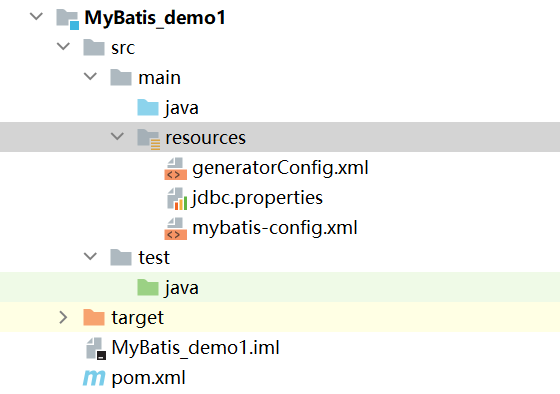Click the mybatis-config.xml file icon
This screenshot has height=394, width=560.
[175, 229]
